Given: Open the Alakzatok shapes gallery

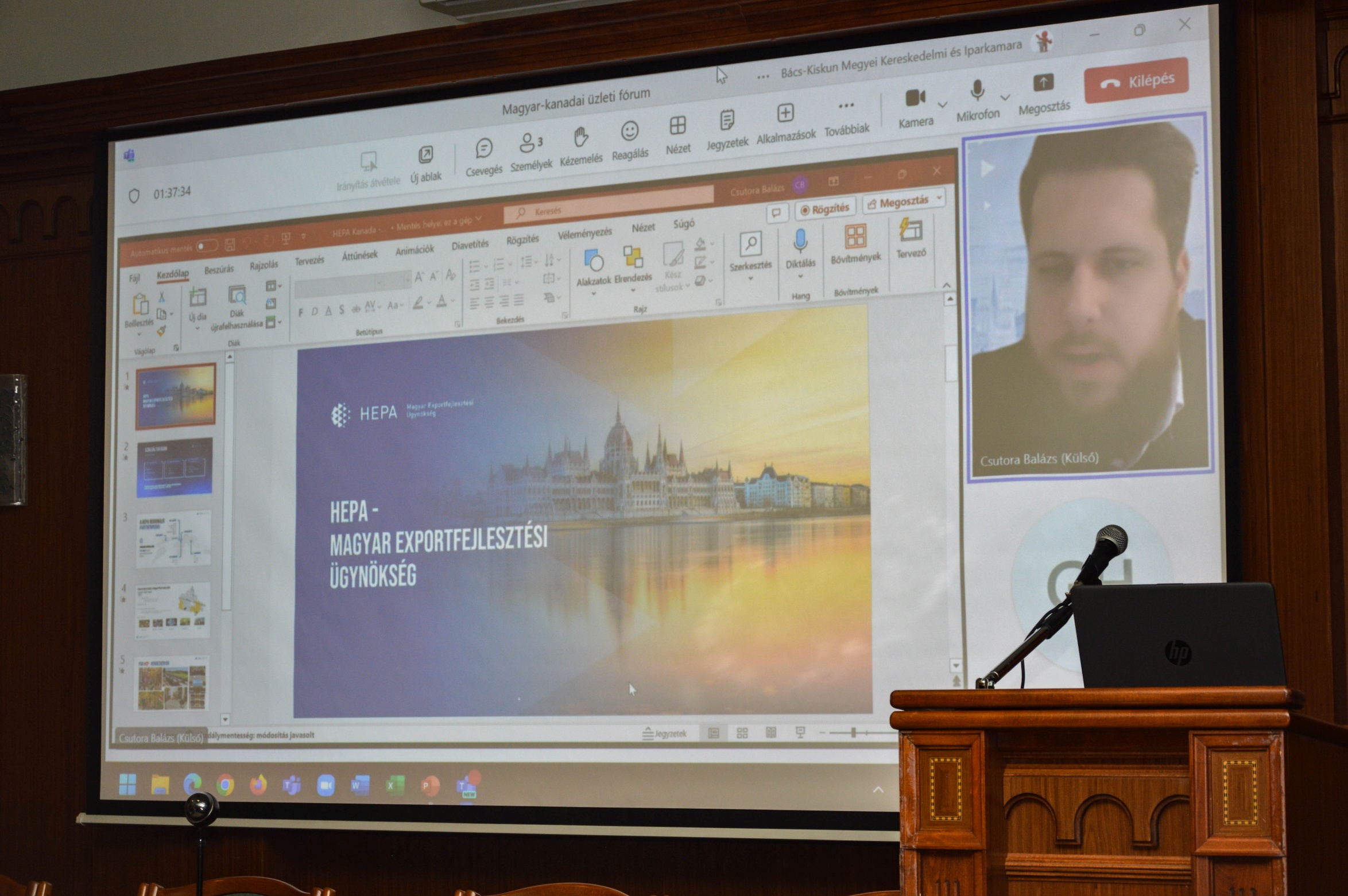Looking at the screenshot, I should click(x=594, y=269).
